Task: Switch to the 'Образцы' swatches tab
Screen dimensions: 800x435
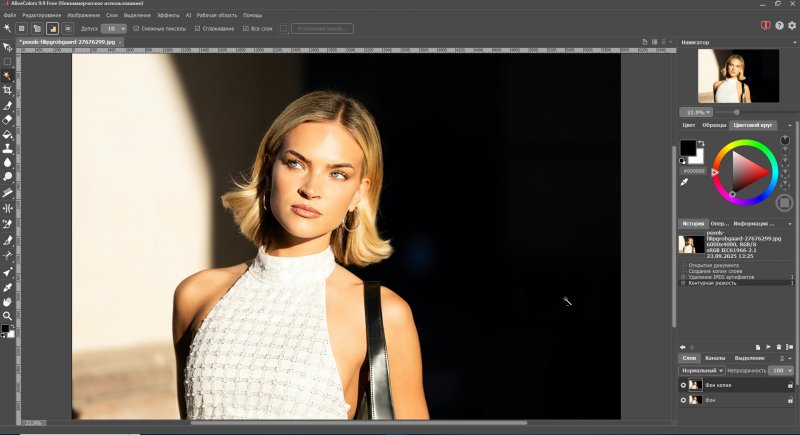Action: [x=714, y=125]
